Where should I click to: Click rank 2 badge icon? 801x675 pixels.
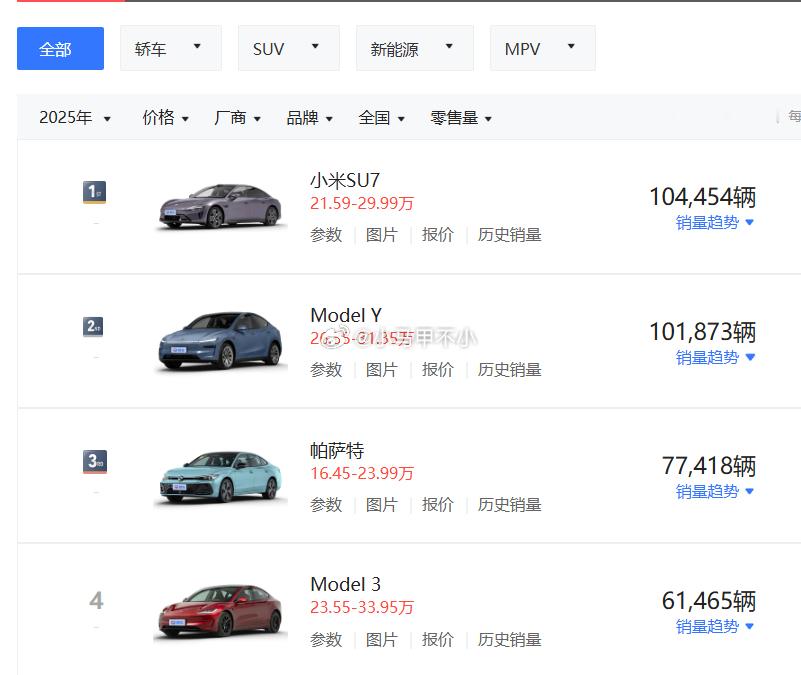[93, 327]
